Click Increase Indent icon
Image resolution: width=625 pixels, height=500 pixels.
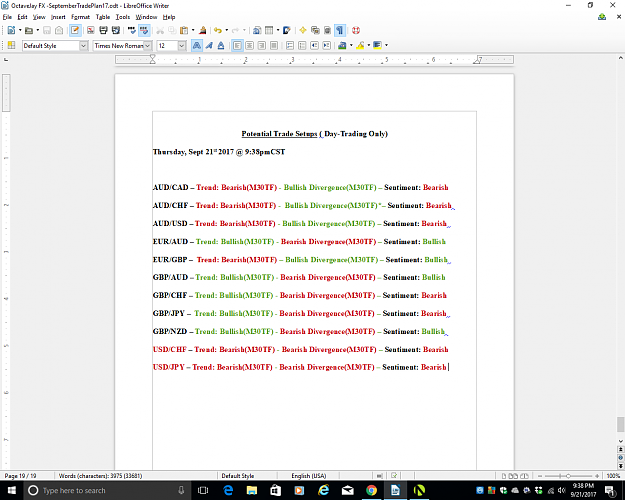coord(326,45)
